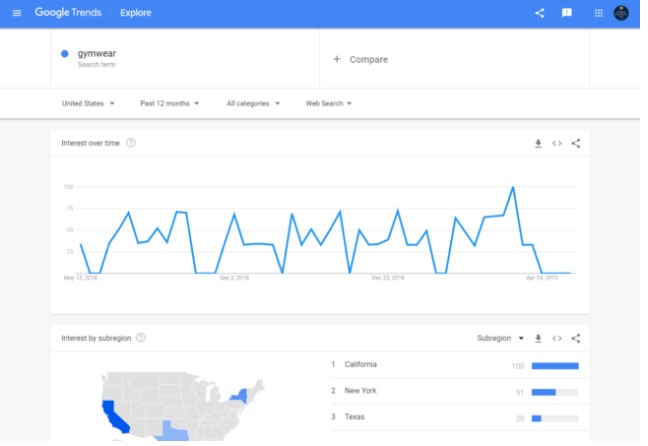The height and width of the screenshot is (446, 648).
Task: Embed the Interest over time chart
Action: pos(557,143)
